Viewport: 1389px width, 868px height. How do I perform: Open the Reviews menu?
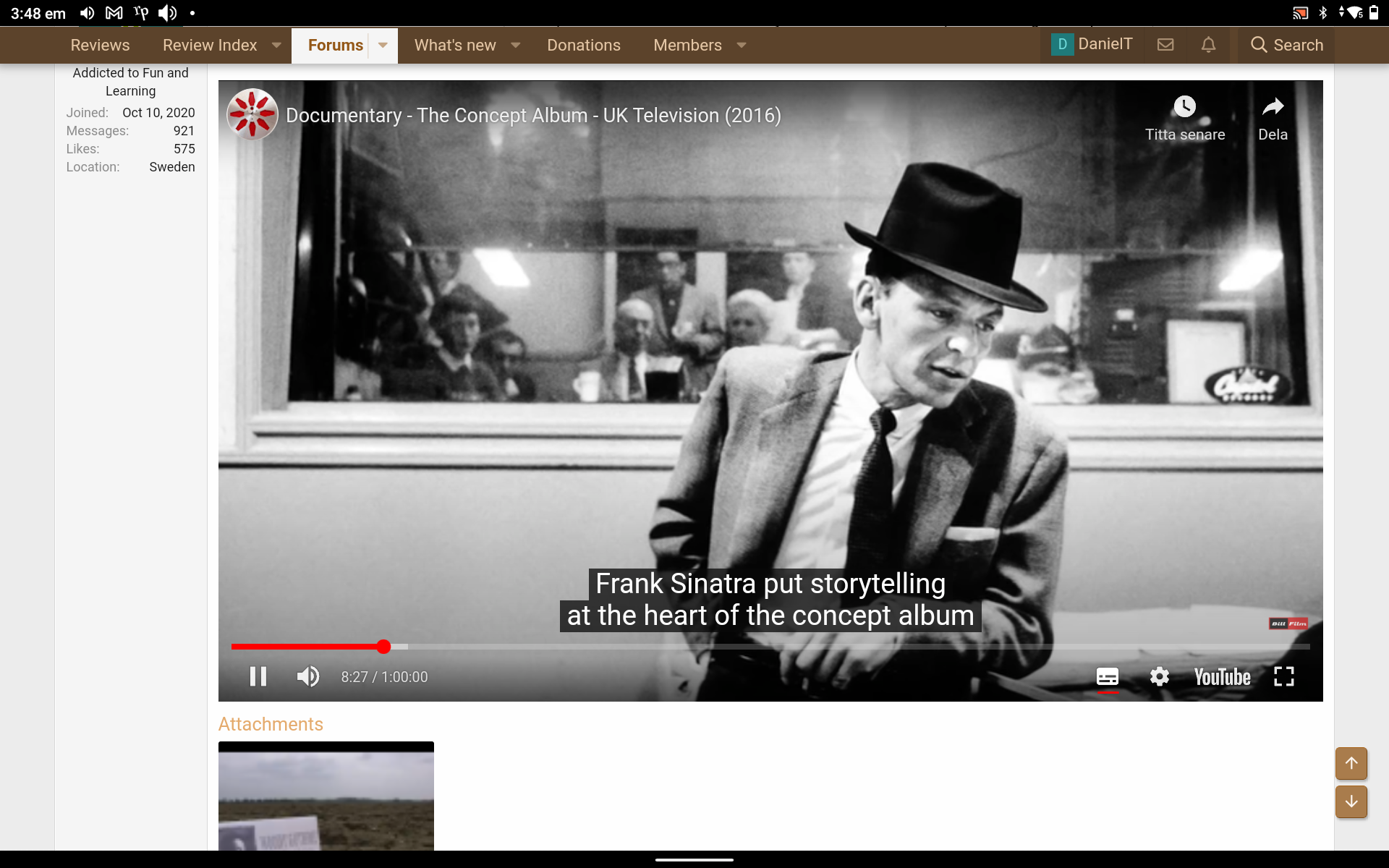(x=100, y=45)
